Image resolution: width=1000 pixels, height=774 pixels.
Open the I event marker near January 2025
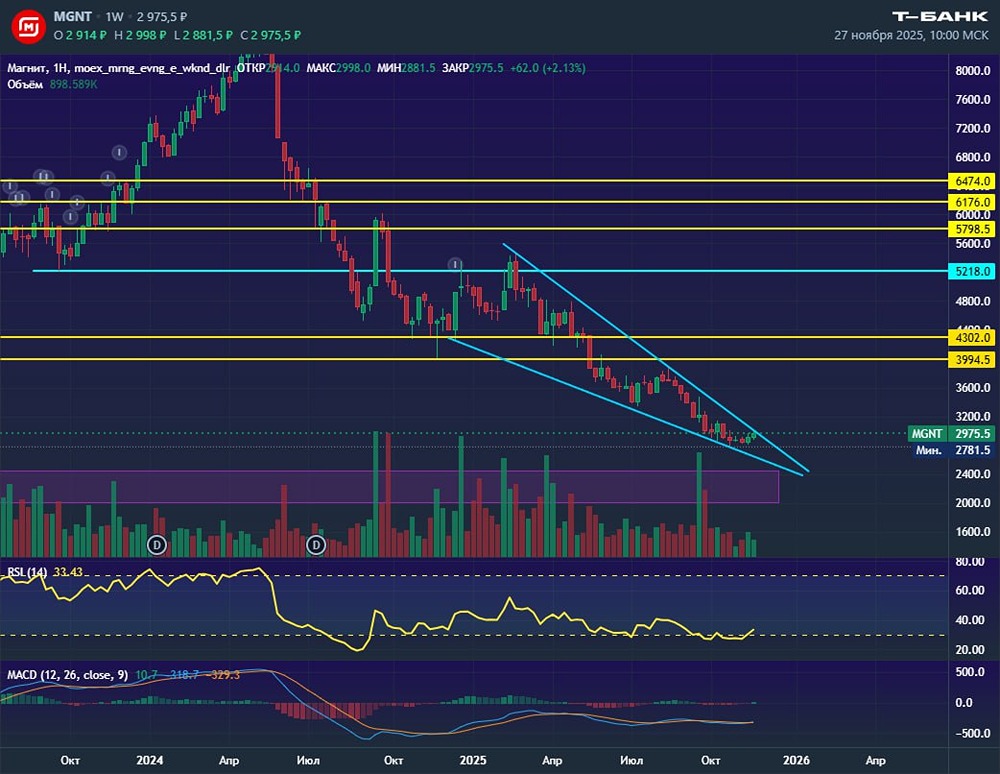click(x=455, y=265)
